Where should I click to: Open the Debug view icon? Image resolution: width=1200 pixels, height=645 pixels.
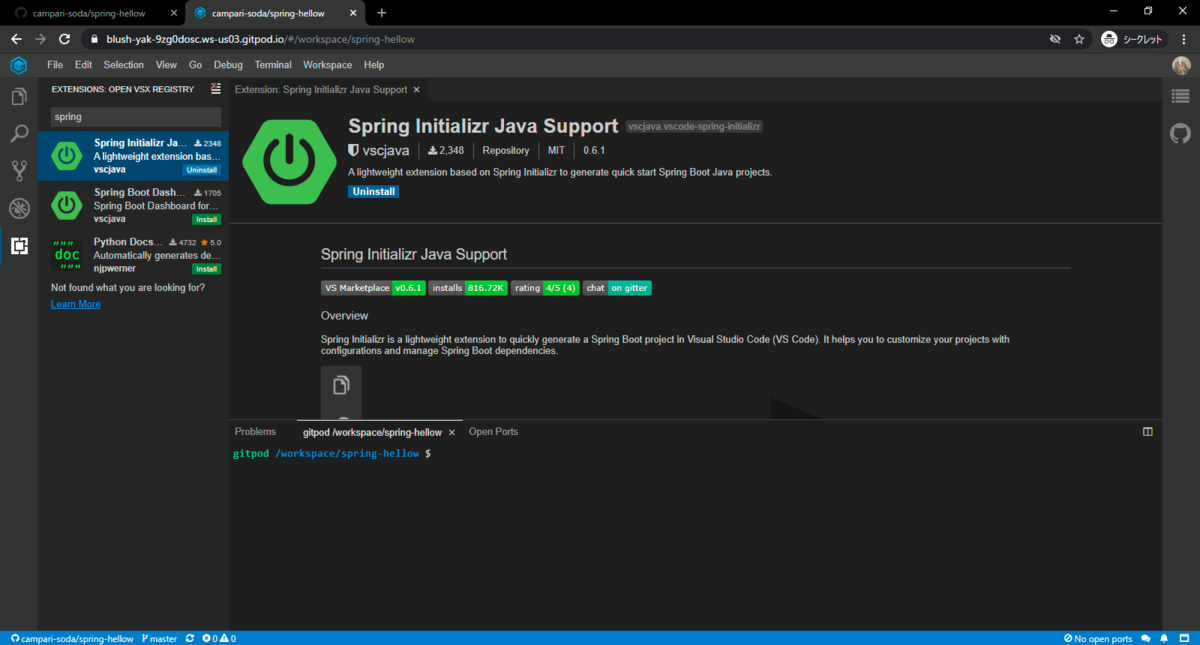pos(18,208)
